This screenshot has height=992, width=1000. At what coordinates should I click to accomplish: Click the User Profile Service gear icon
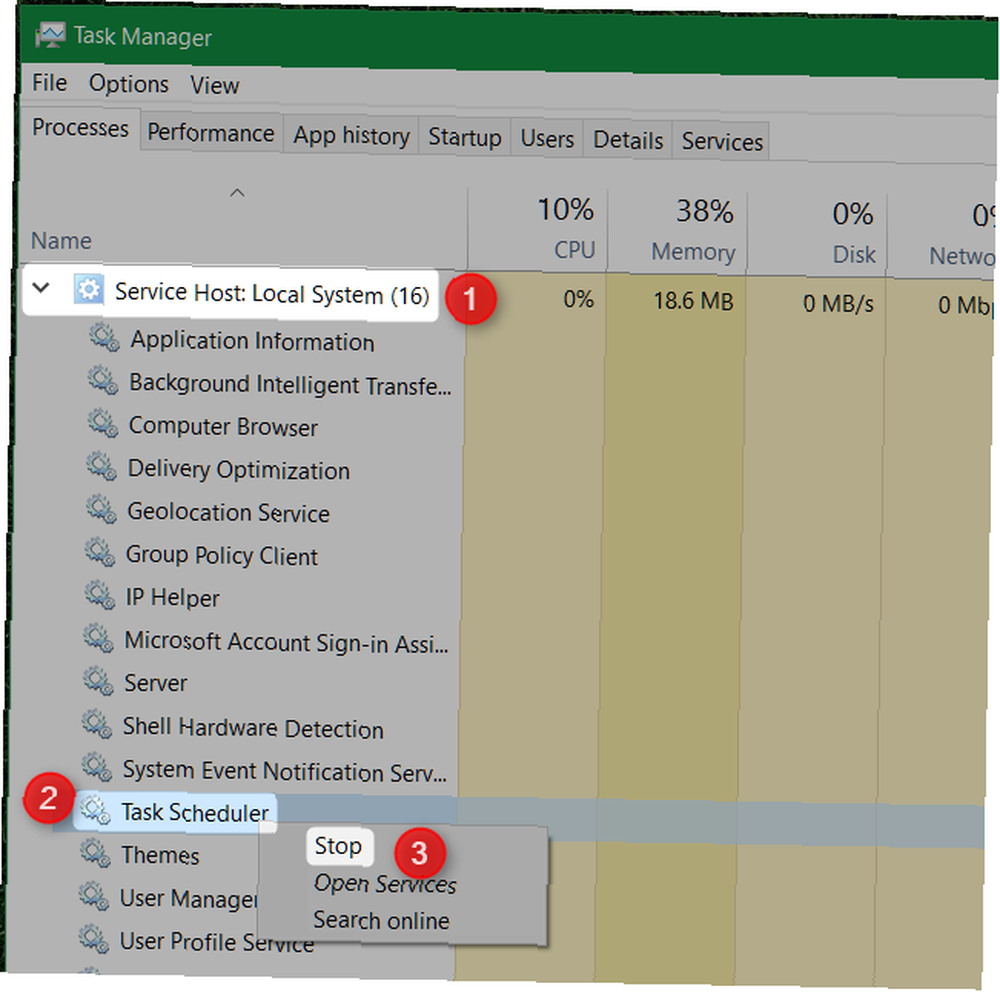coord(94,938)
